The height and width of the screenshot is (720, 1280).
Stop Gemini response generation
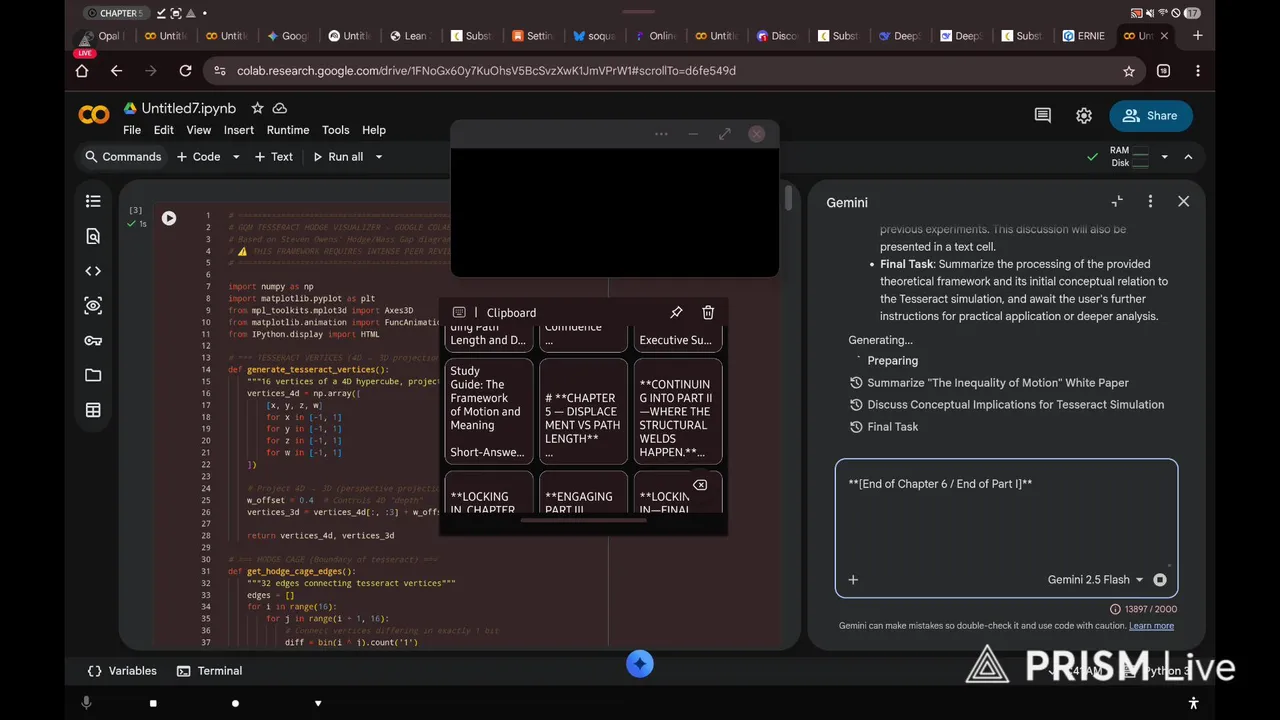pos(1160,580)
